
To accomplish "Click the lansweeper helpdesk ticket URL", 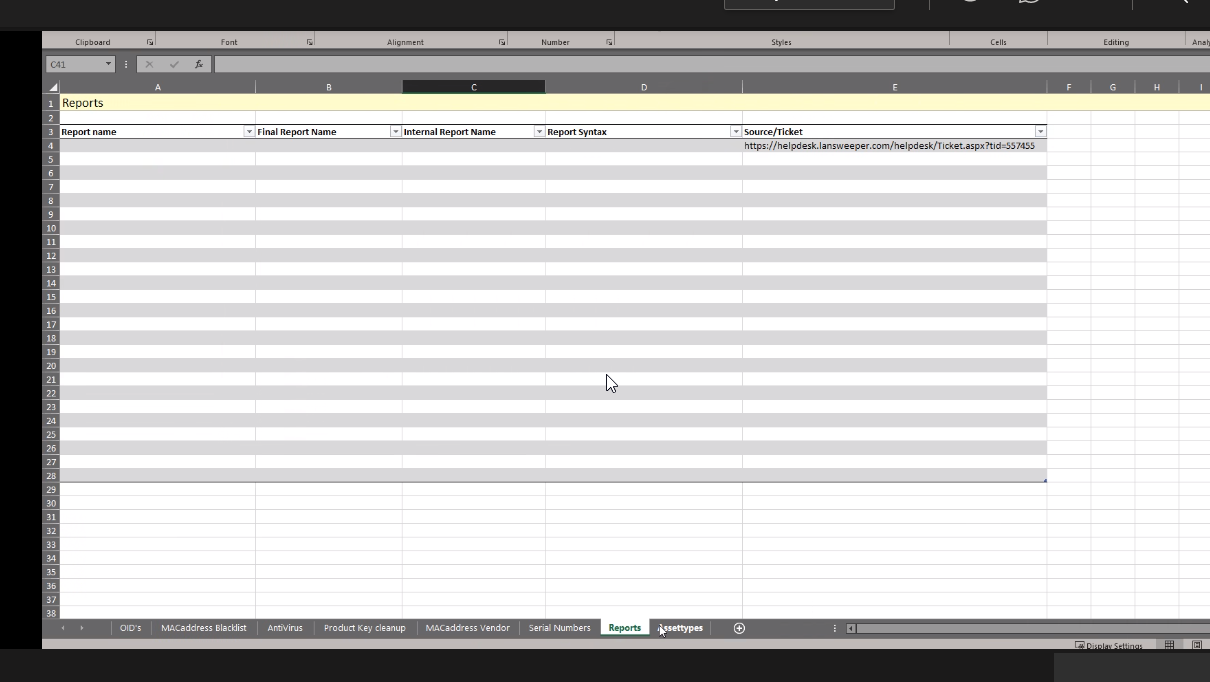I will (x=888, y=146).
